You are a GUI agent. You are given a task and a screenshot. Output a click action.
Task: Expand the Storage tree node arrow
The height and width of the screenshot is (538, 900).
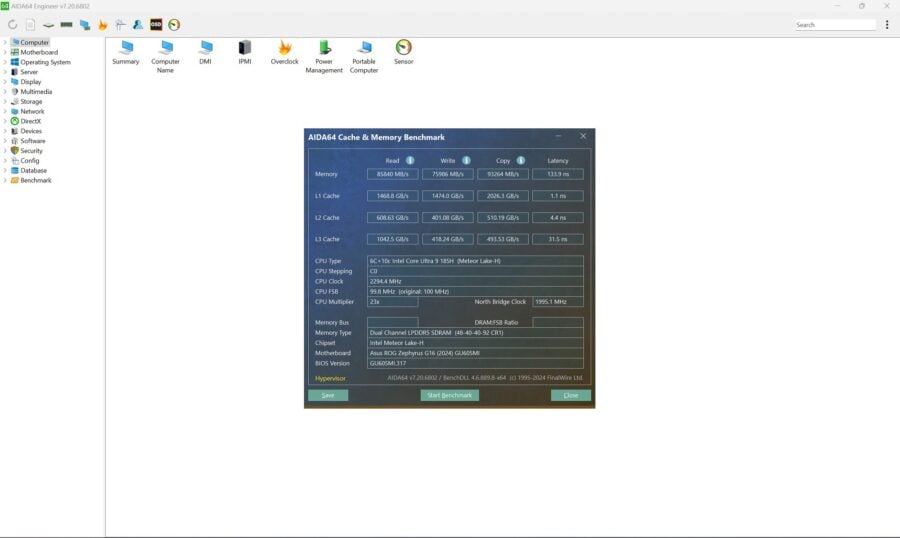pyautogui.click(x=5, y=102)
